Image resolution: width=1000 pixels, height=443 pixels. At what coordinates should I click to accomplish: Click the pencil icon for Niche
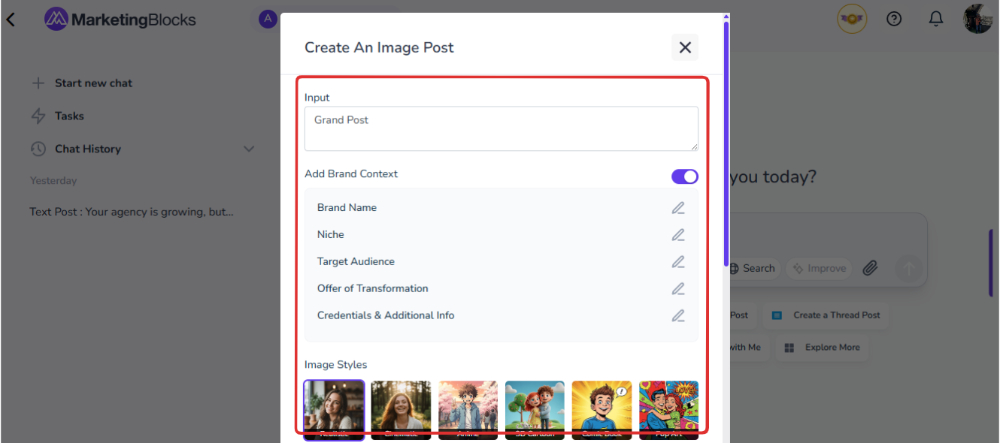(x=678, y=235)
